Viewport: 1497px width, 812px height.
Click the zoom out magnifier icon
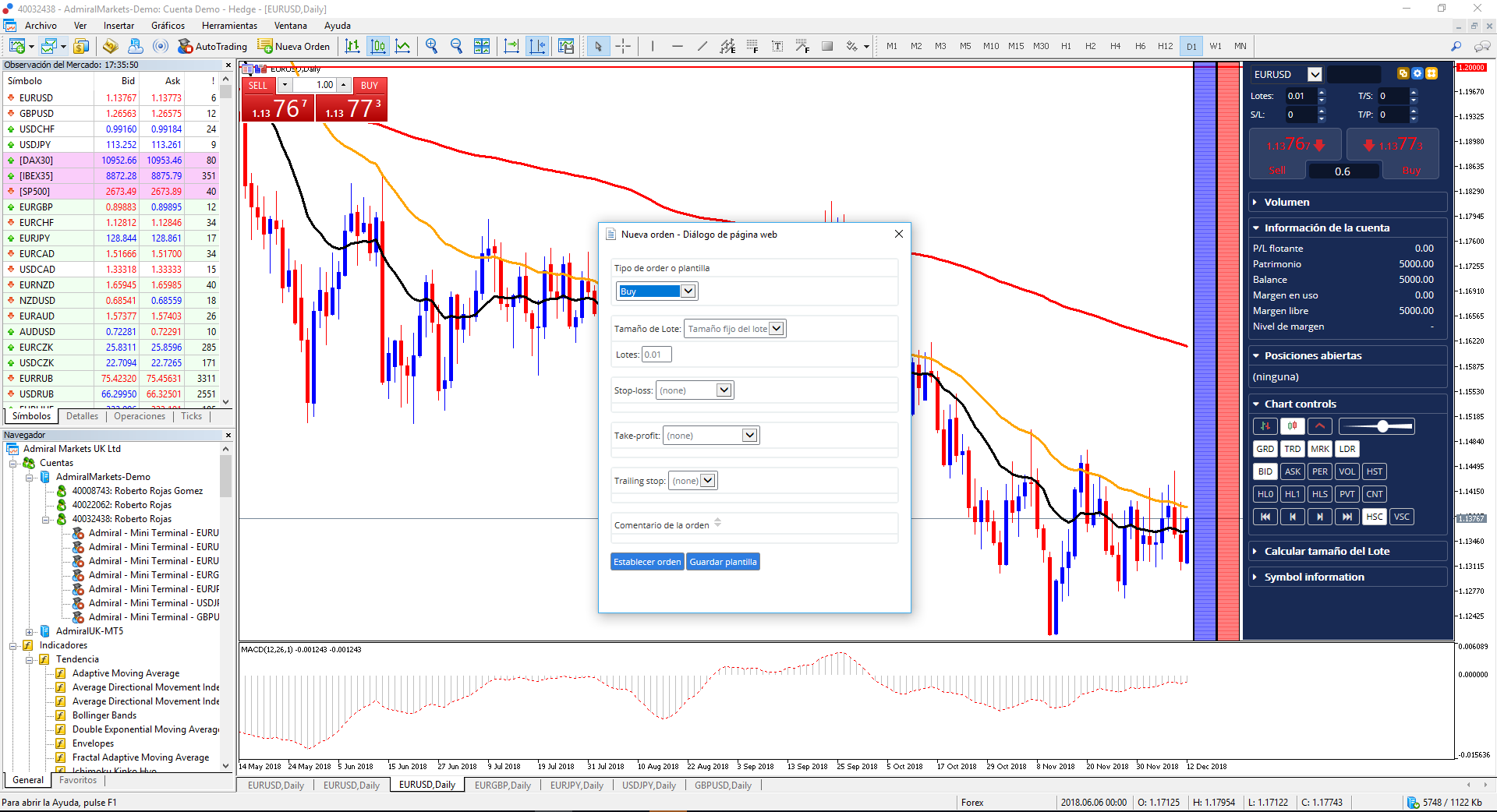click(x=456, y=46)
